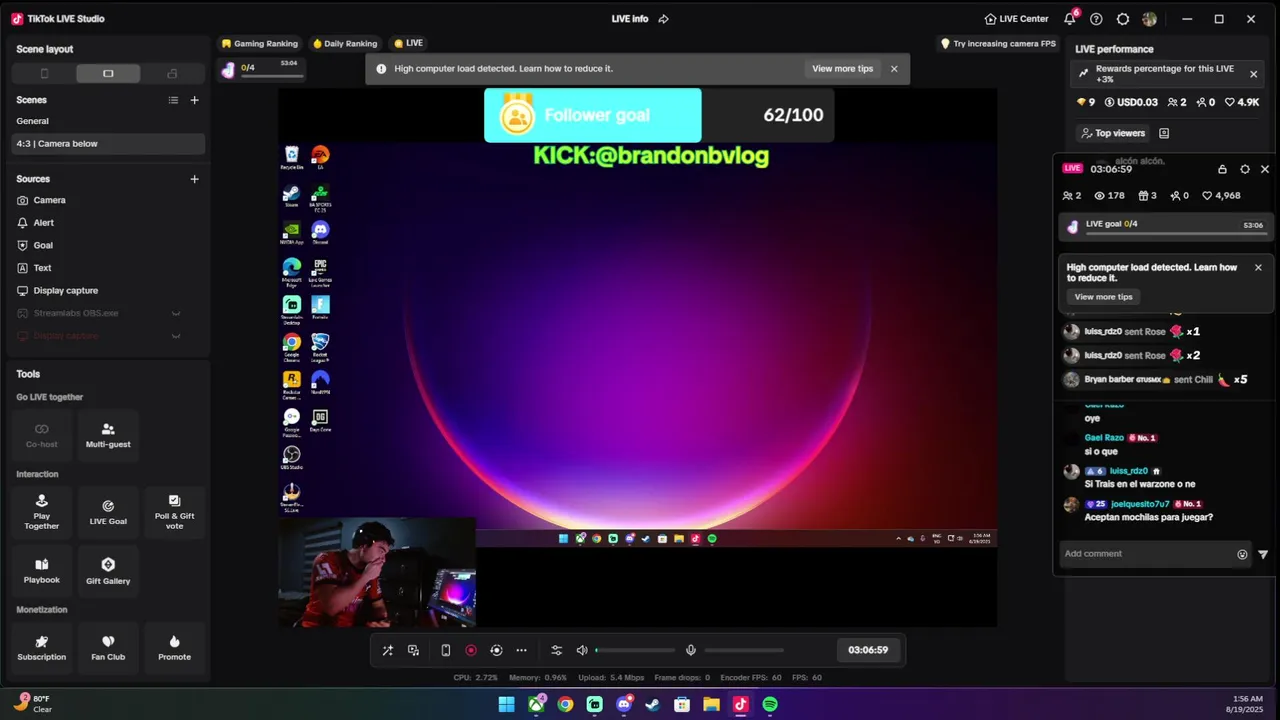The height and width of the screenshot is (720, 1280).
Task: Open the Promote tool
Action: tap(174, 647)
